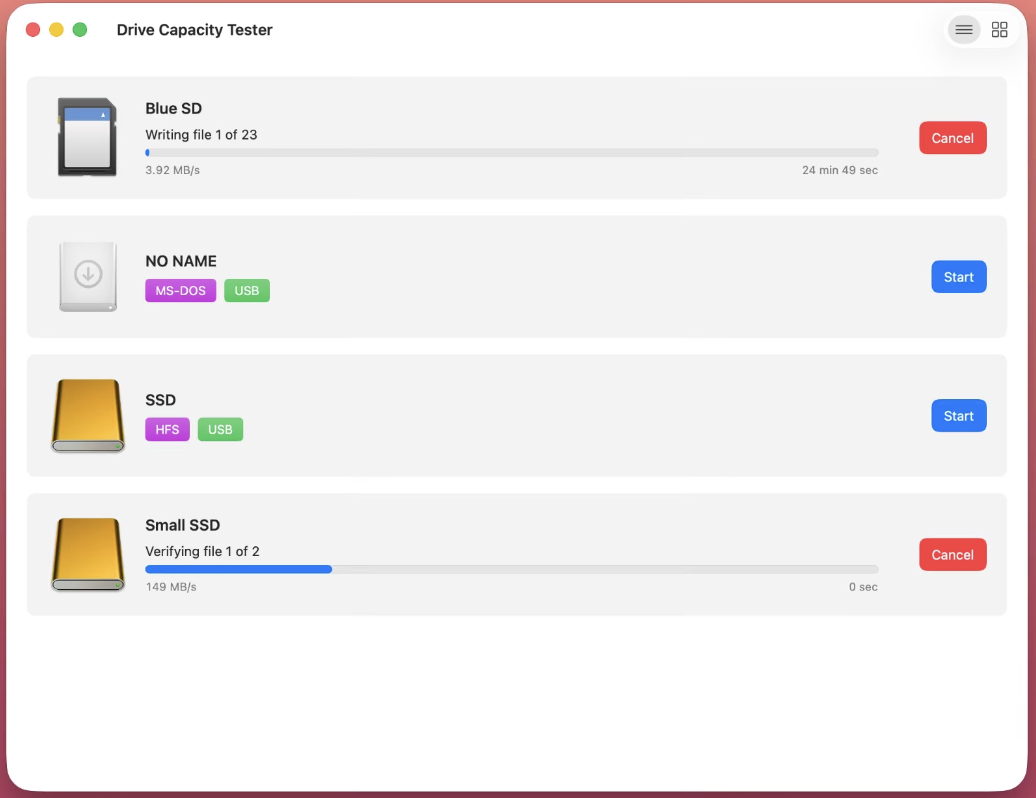Click the Drive Capacity Tester window title
1036x798 pixels.
(x=194, y=30)
